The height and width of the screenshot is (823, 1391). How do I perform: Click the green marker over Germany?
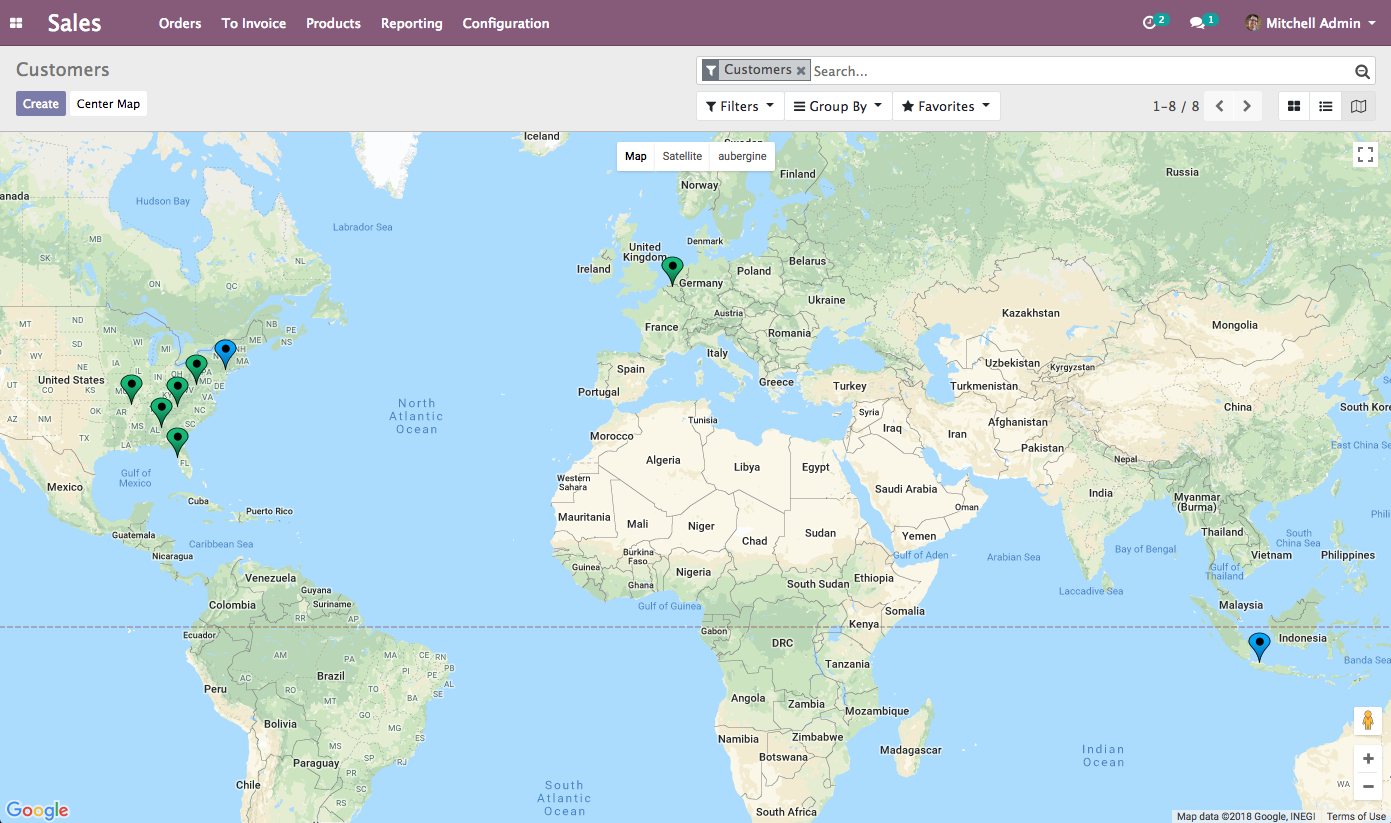(x=673, y=270)
